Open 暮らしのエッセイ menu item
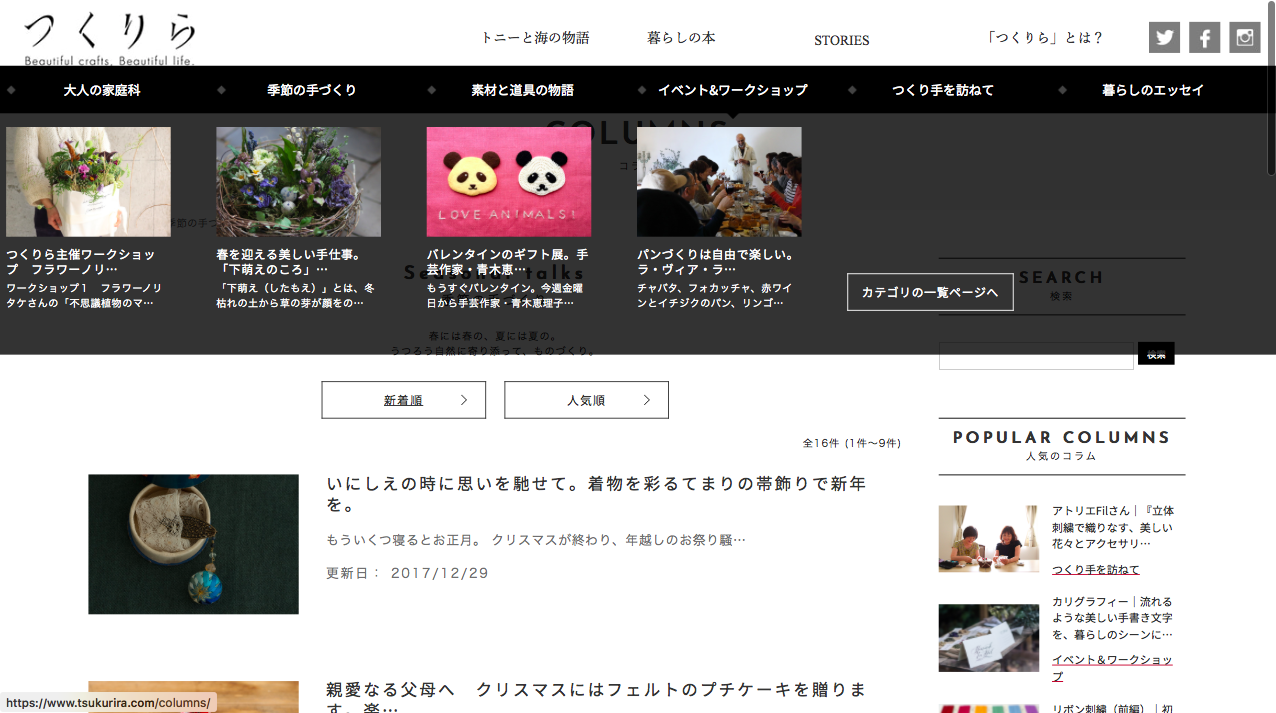The height and width of the screenshot is (713, 1276). coord(1152,90)
